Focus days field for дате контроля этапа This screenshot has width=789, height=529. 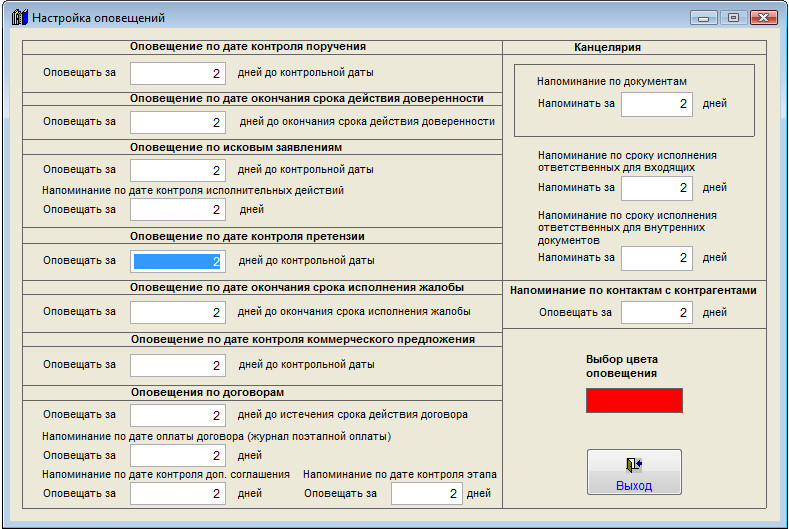click(427, 493)
